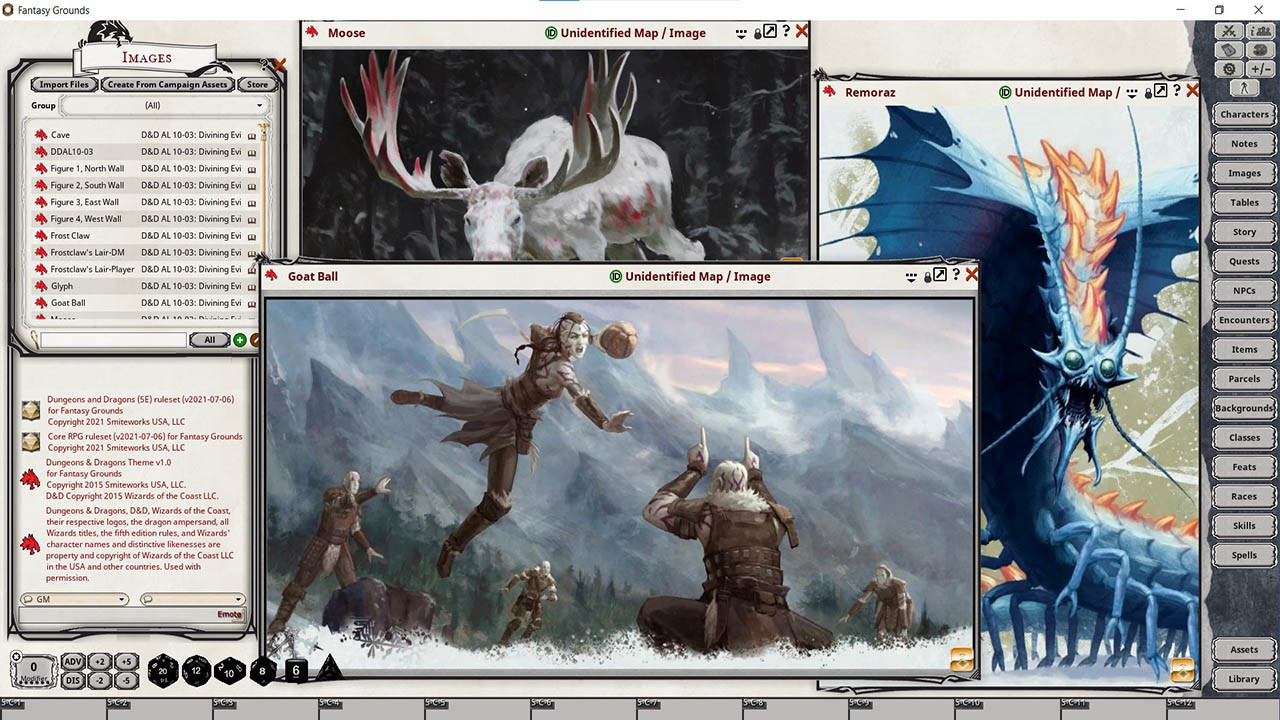
Task: Click Create From Campaign Assets button
Action: [x=167, y=85]
